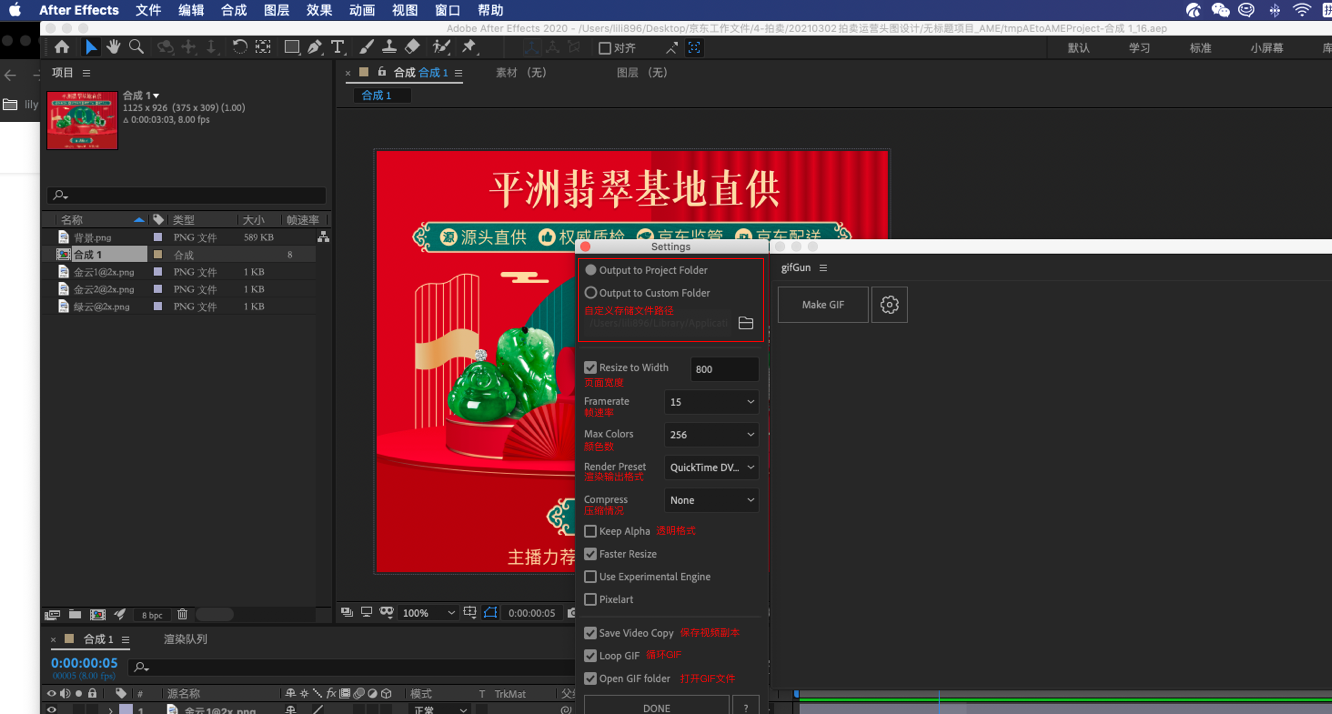Screen dimensions: 1332x714
Task: Select Output to Custom Folder radio button
Action: (591, 292)
